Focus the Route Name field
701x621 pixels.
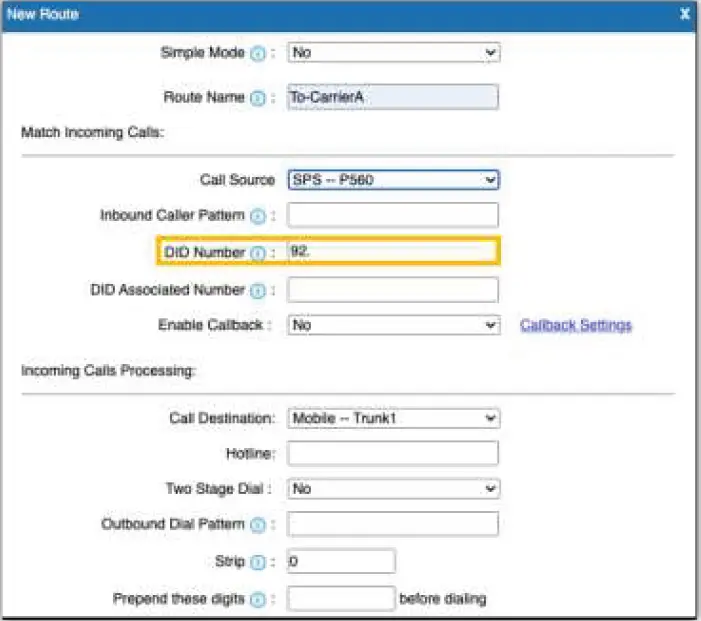pyautogui.click(x=393, y=97)
